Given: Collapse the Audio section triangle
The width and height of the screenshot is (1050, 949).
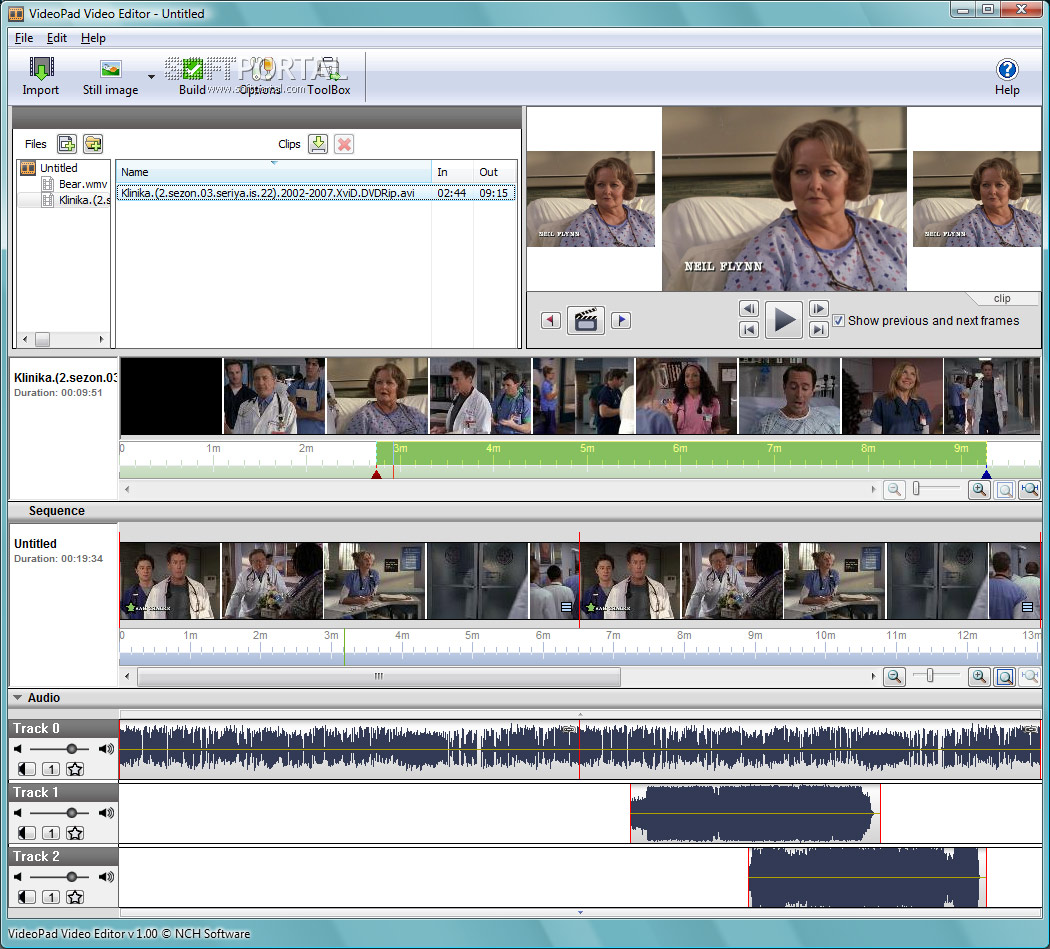Looking at the screenshot, I should point(18,698).
